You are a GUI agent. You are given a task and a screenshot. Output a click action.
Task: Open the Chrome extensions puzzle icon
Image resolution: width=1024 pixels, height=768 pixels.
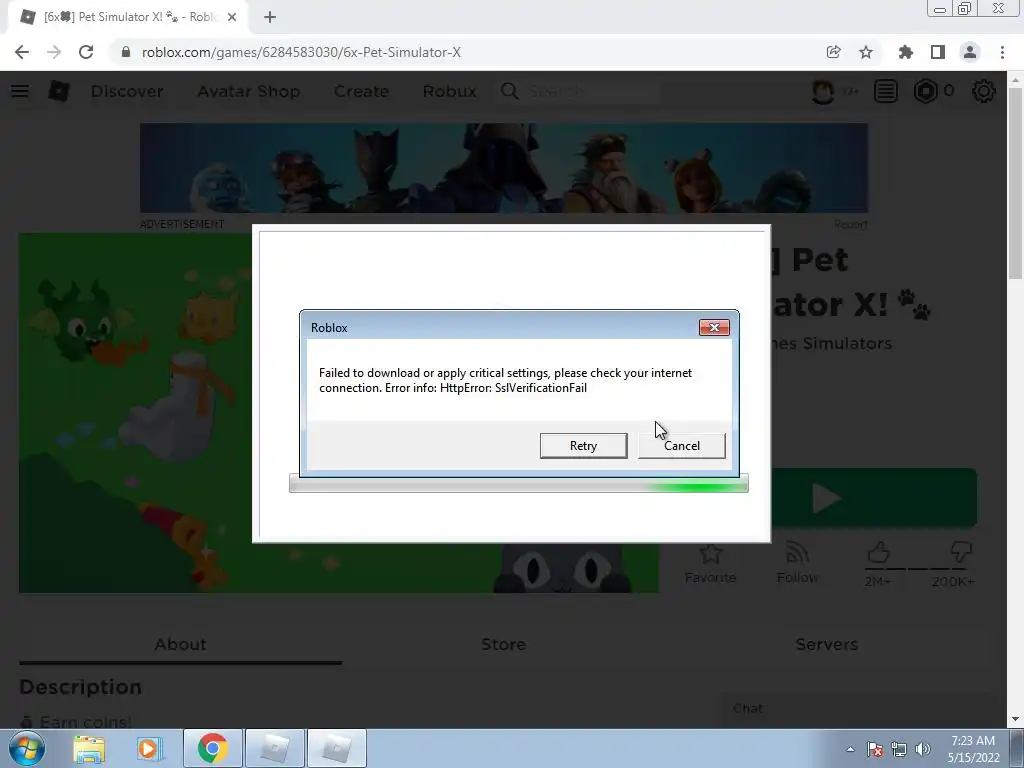pos(905,52)
